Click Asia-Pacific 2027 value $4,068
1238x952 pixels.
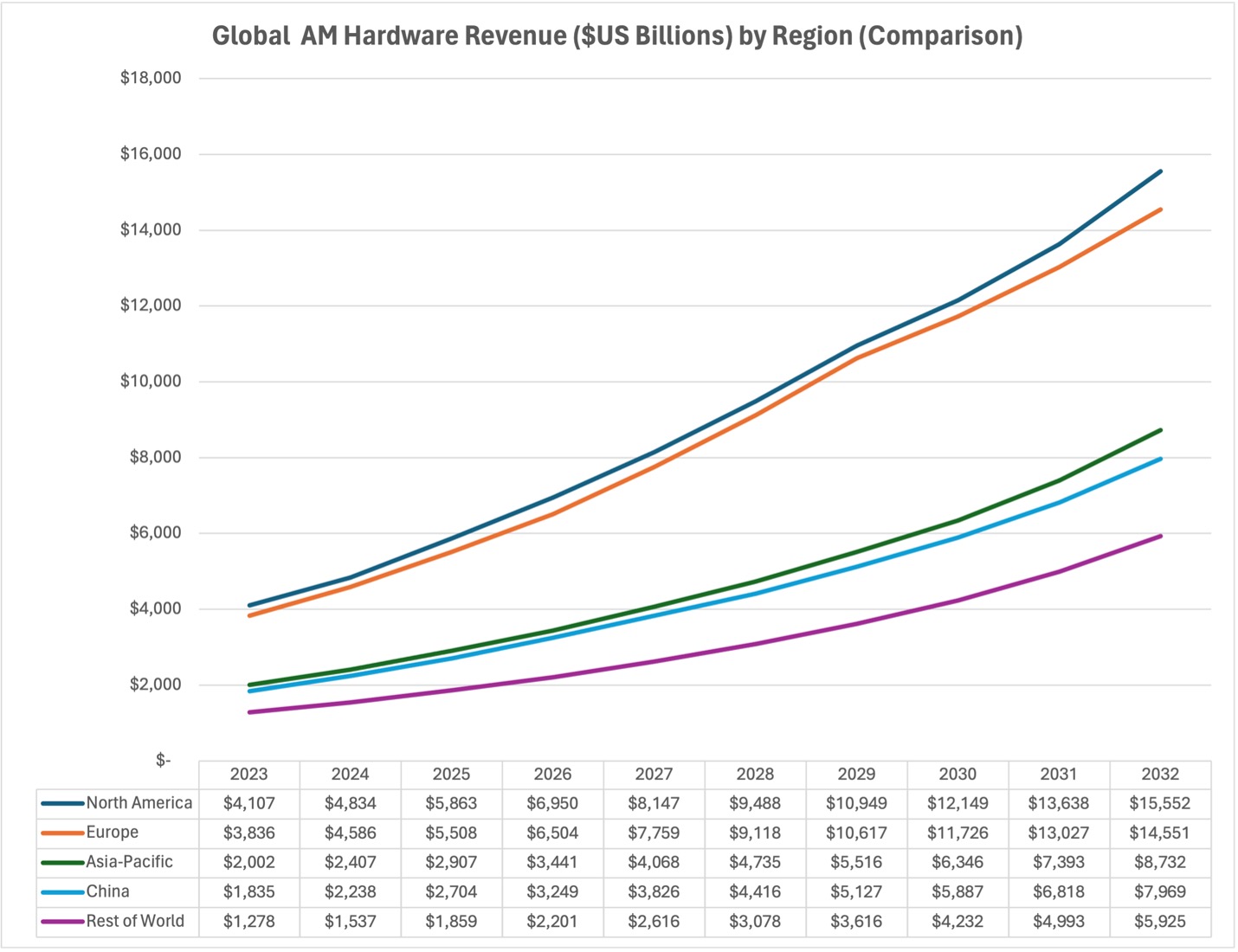click(x=654, y=862)
